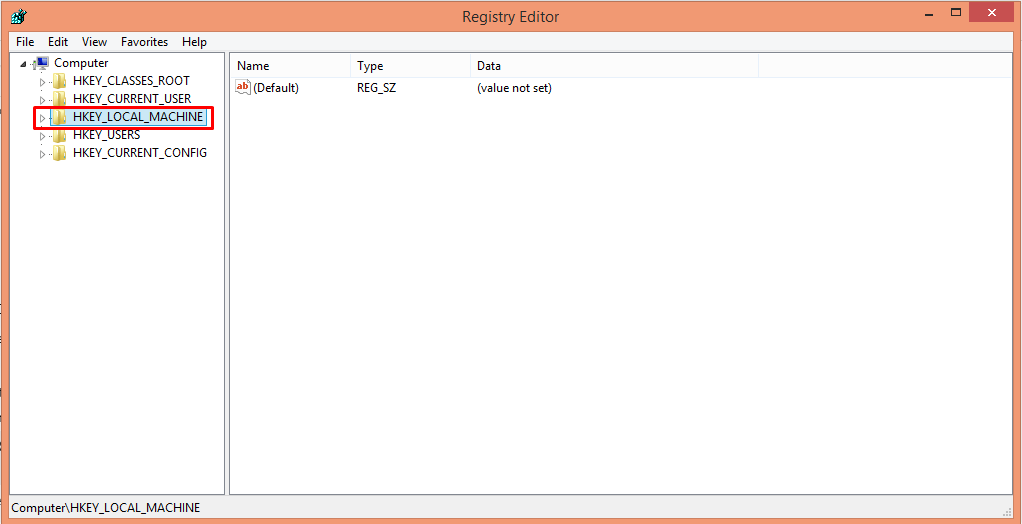This screenshot has width=1022, height=524.
Task: Expand the HKEY_USERS key
Action: coord(42,136)
